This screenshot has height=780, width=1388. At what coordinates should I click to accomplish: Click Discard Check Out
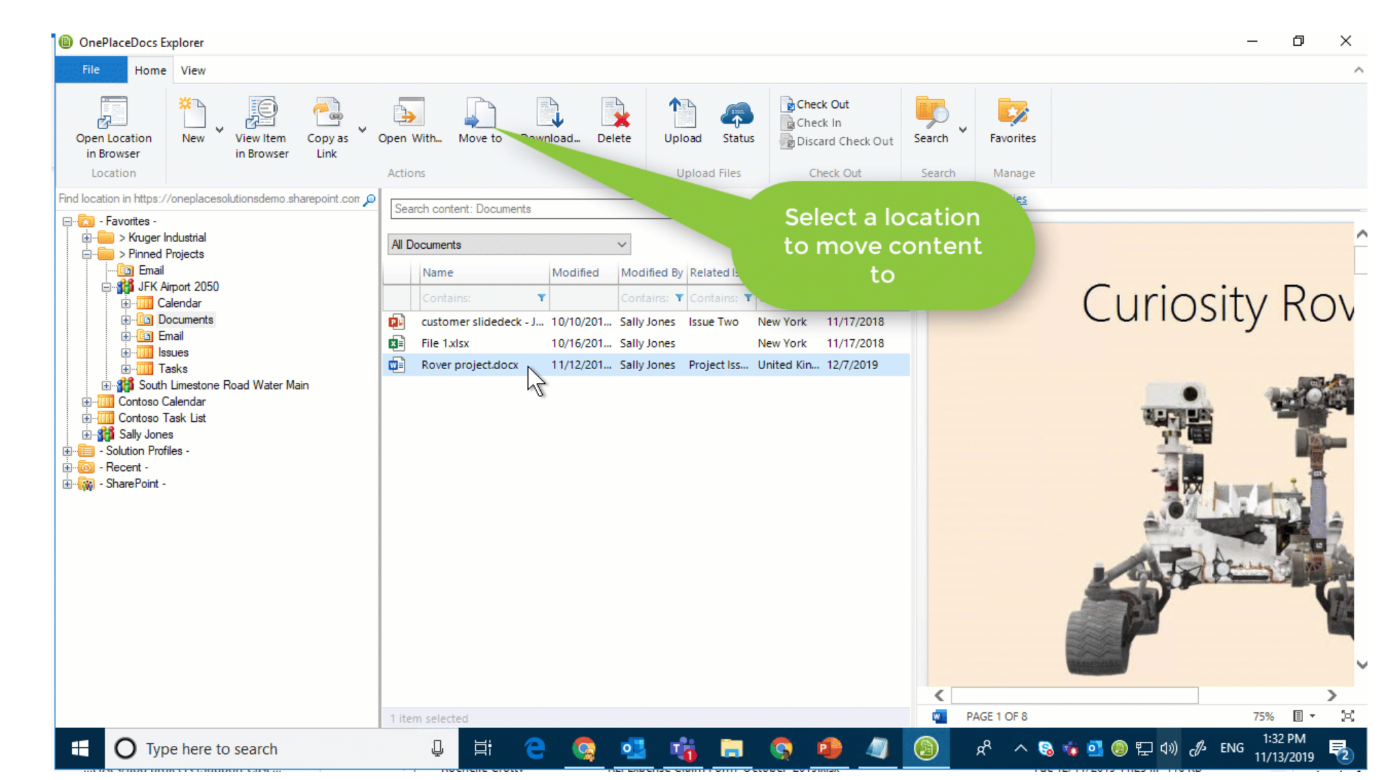click(x=837, y=142)
